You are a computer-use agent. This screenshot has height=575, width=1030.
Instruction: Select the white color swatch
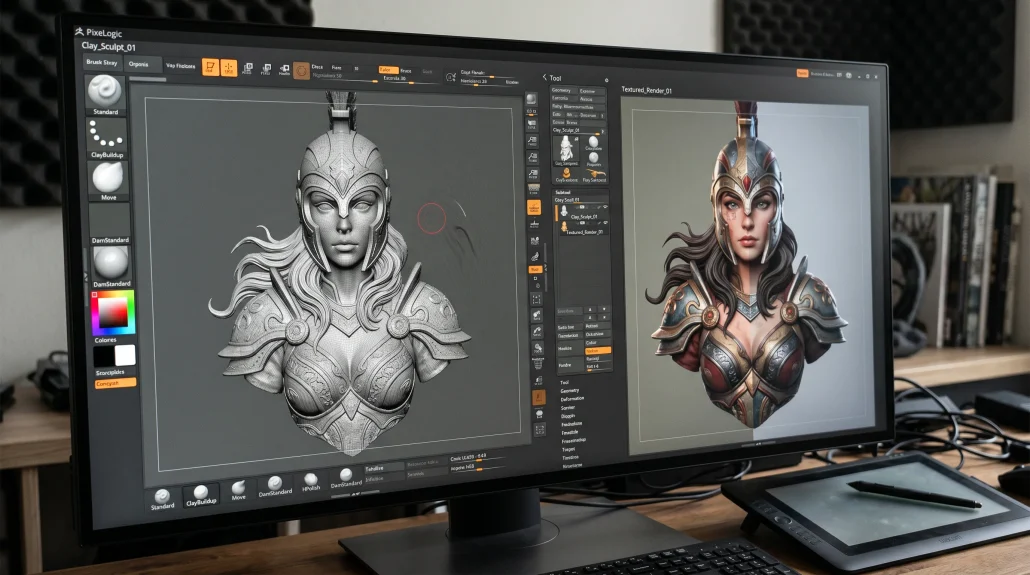coord(125,356)
